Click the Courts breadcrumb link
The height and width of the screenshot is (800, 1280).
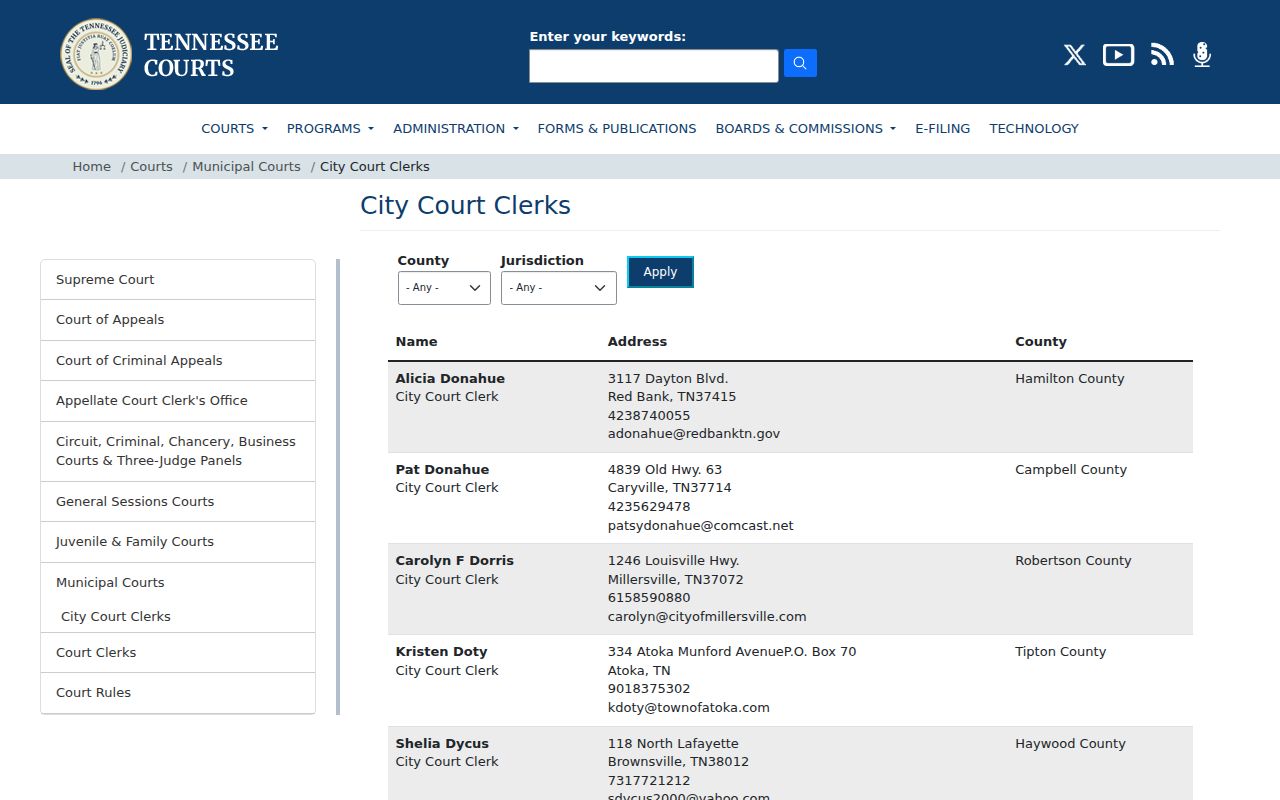point(152,167)
